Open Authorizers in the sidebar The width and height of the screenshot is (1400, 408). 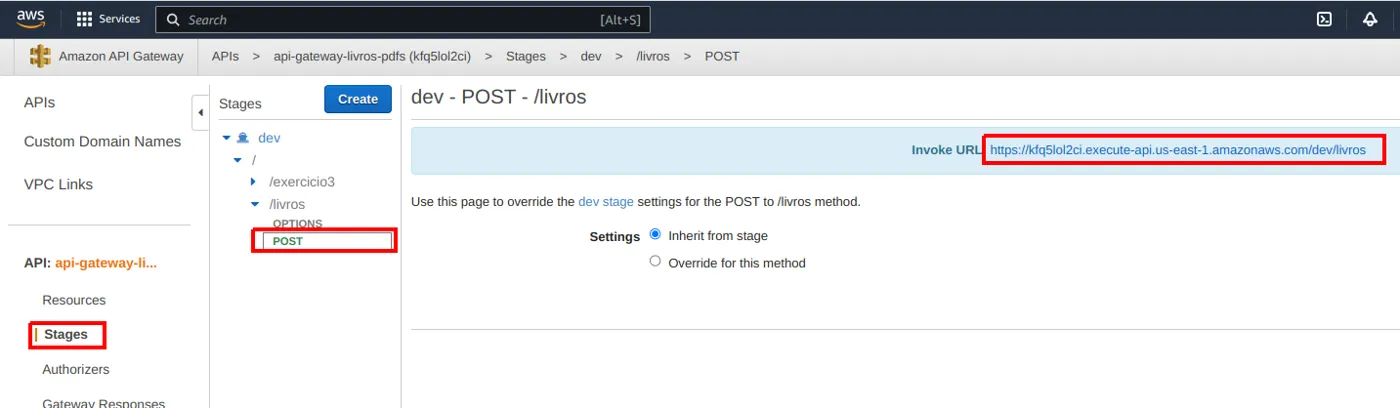[76, 369]
